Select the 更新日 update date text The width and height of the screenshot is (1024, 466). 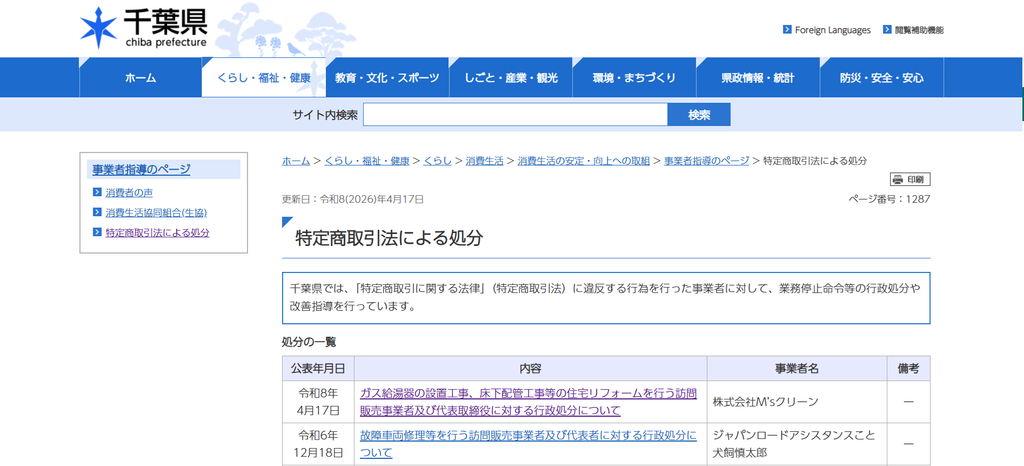[353, 199]
